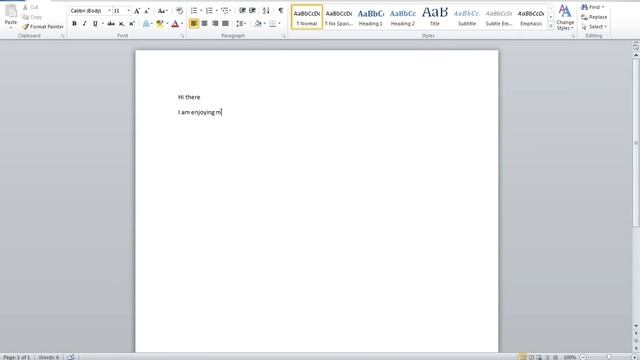Click the word count in status bar
This screenshot has width=640, height=360.
point(49,357)
